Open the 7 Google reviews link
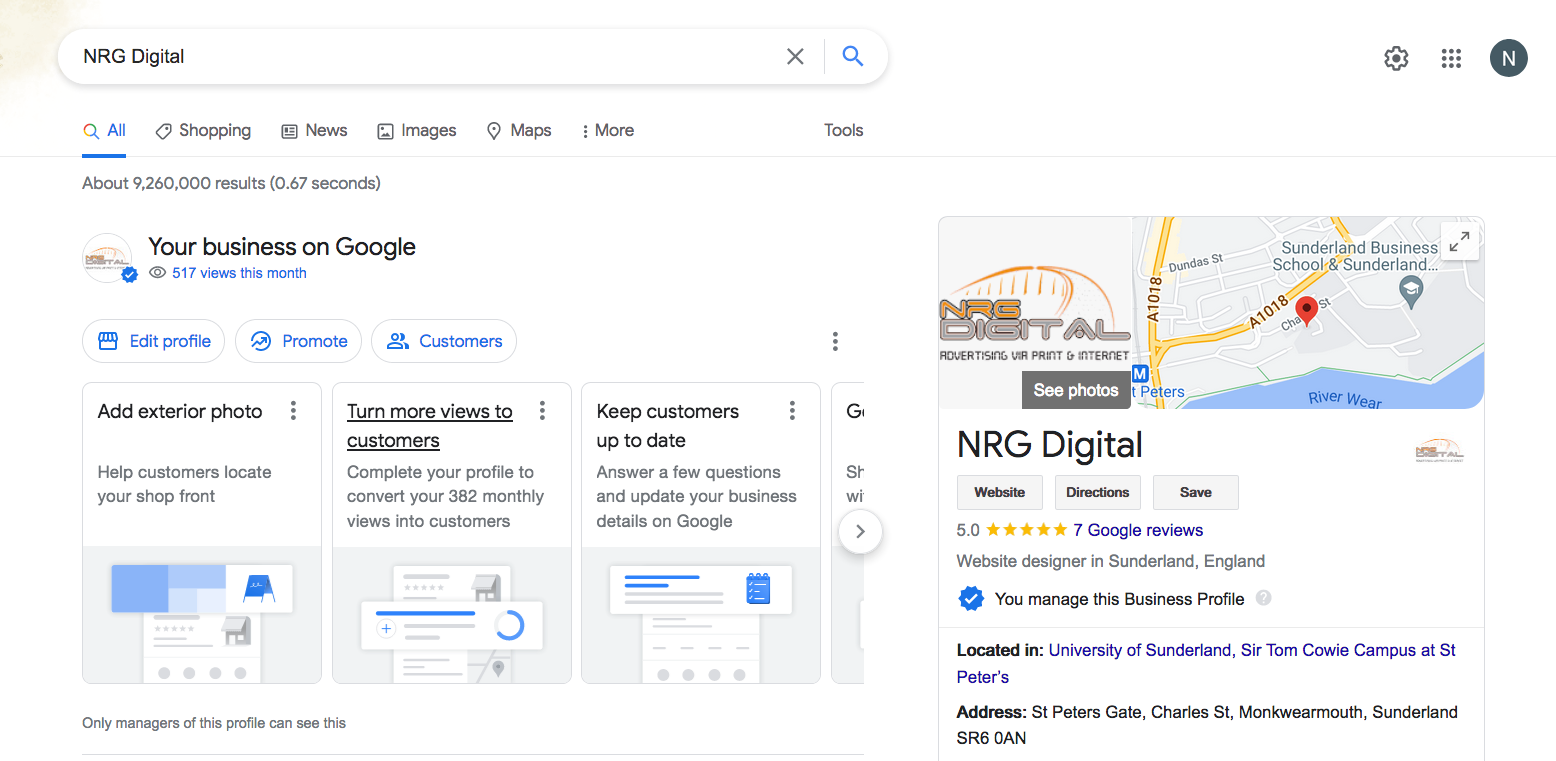The width and height of the screenshot is (1556, 761). tap(1138, 530)
